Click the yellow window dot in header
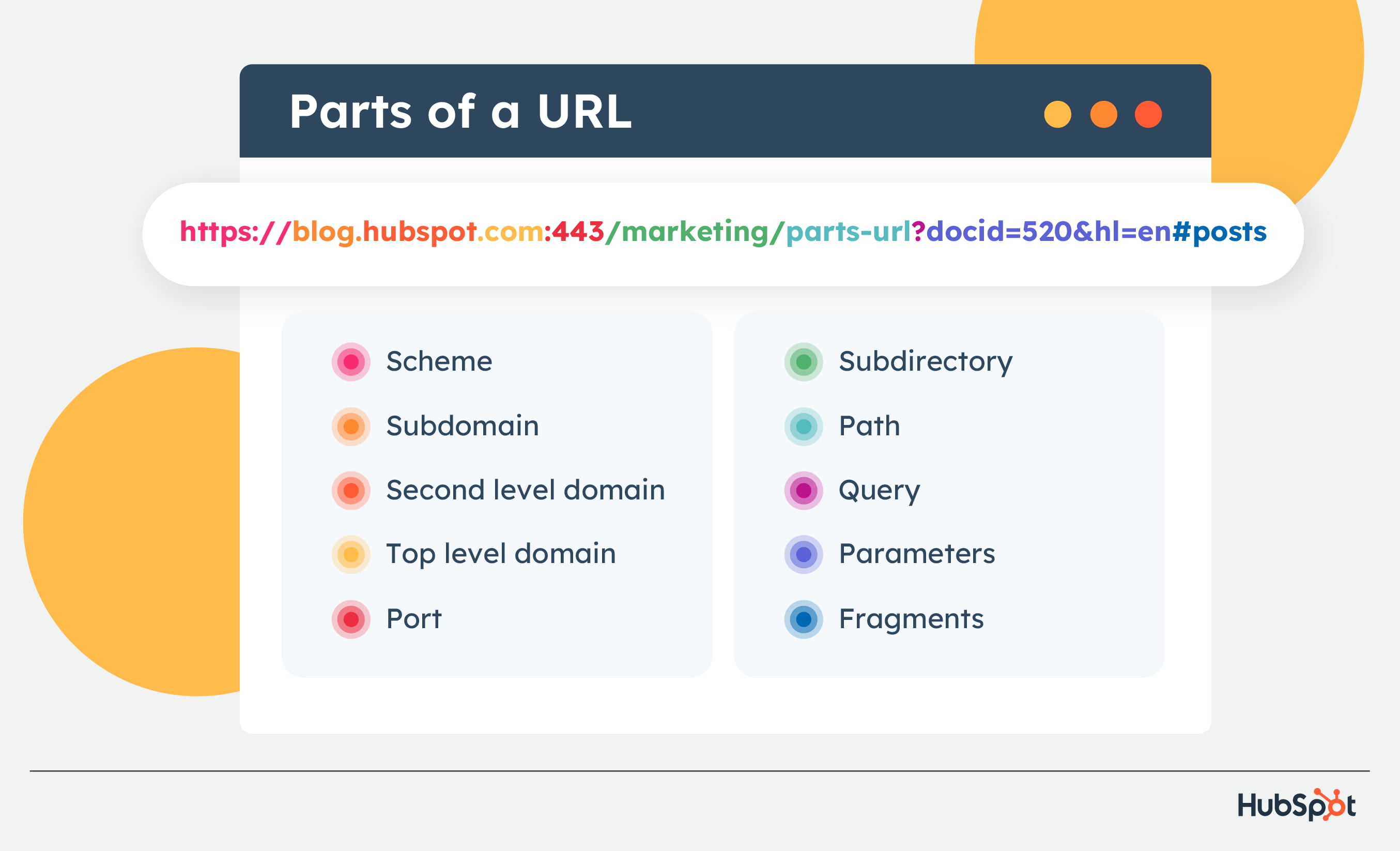Screen dimensions: 1400x851 click(x=1057, y=114)
